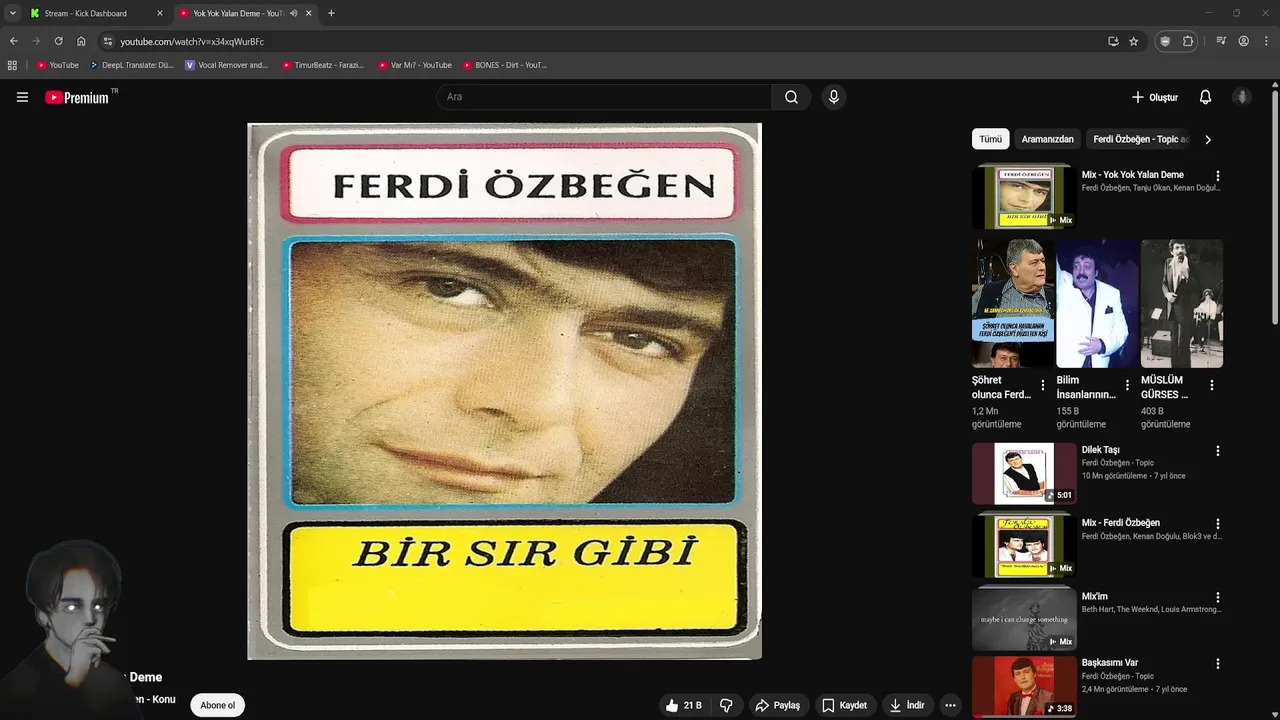The width and height of the screenshot is (1280, 720).
Task: Reload the page
Action: [x=58, y=41]
